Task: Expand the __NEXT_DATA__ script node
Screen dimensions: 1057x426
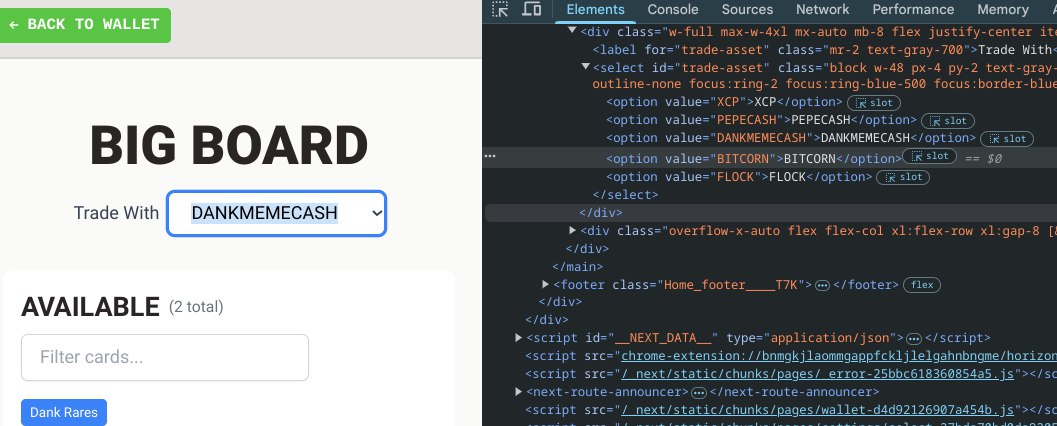Action: 518,337
